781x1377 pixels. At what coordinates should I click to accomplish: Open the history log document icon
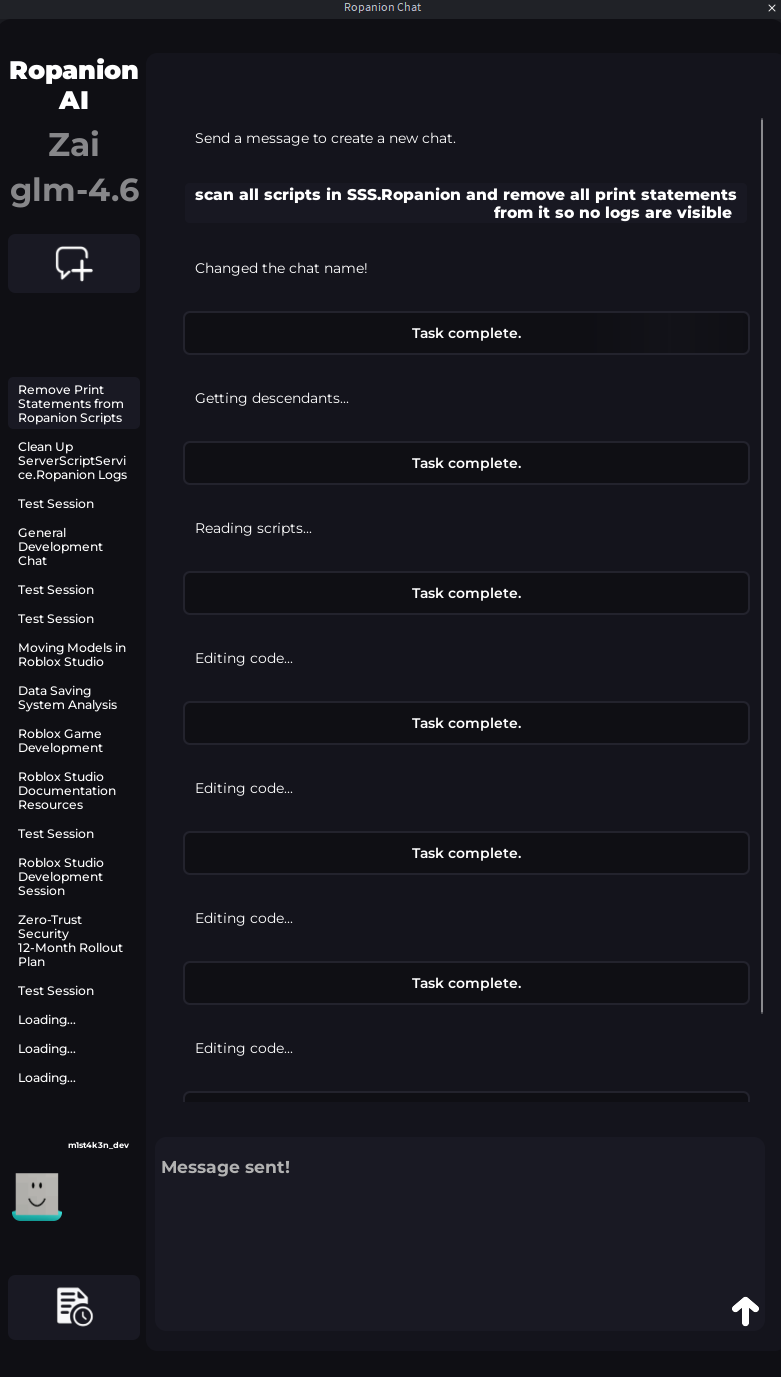pos(74,1307)
